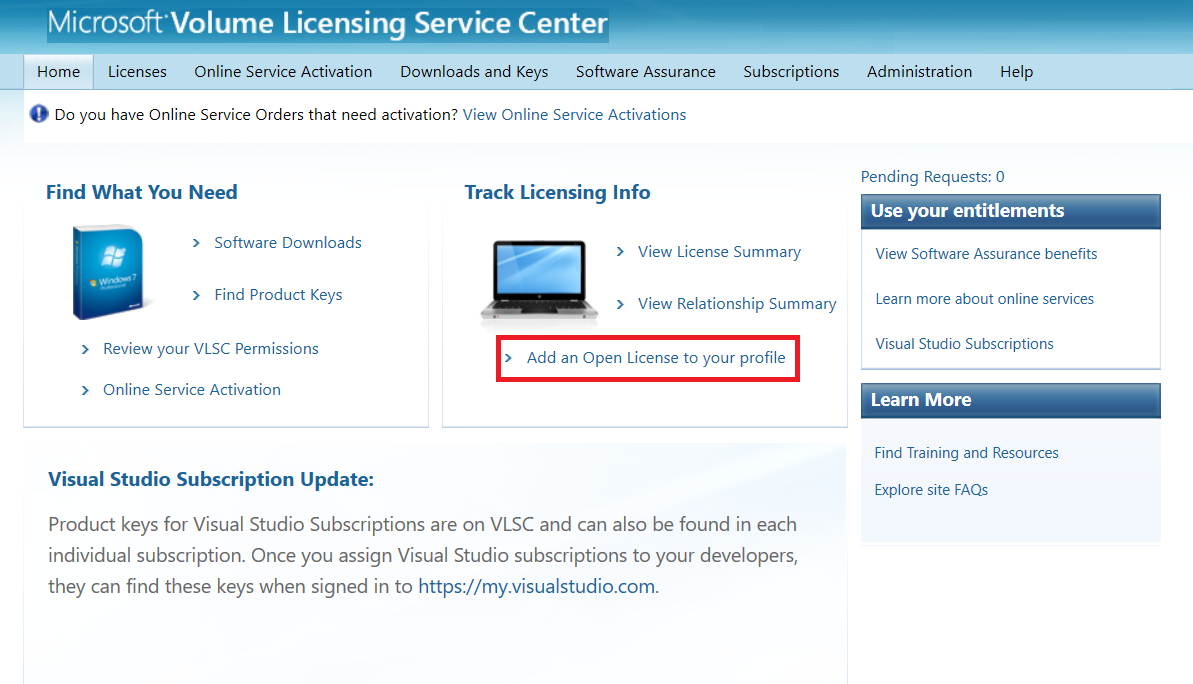Click the chevron beside Review your VLSC Permissions
The height and width of the screenshot is (684, 1193).
pos(85,348)
